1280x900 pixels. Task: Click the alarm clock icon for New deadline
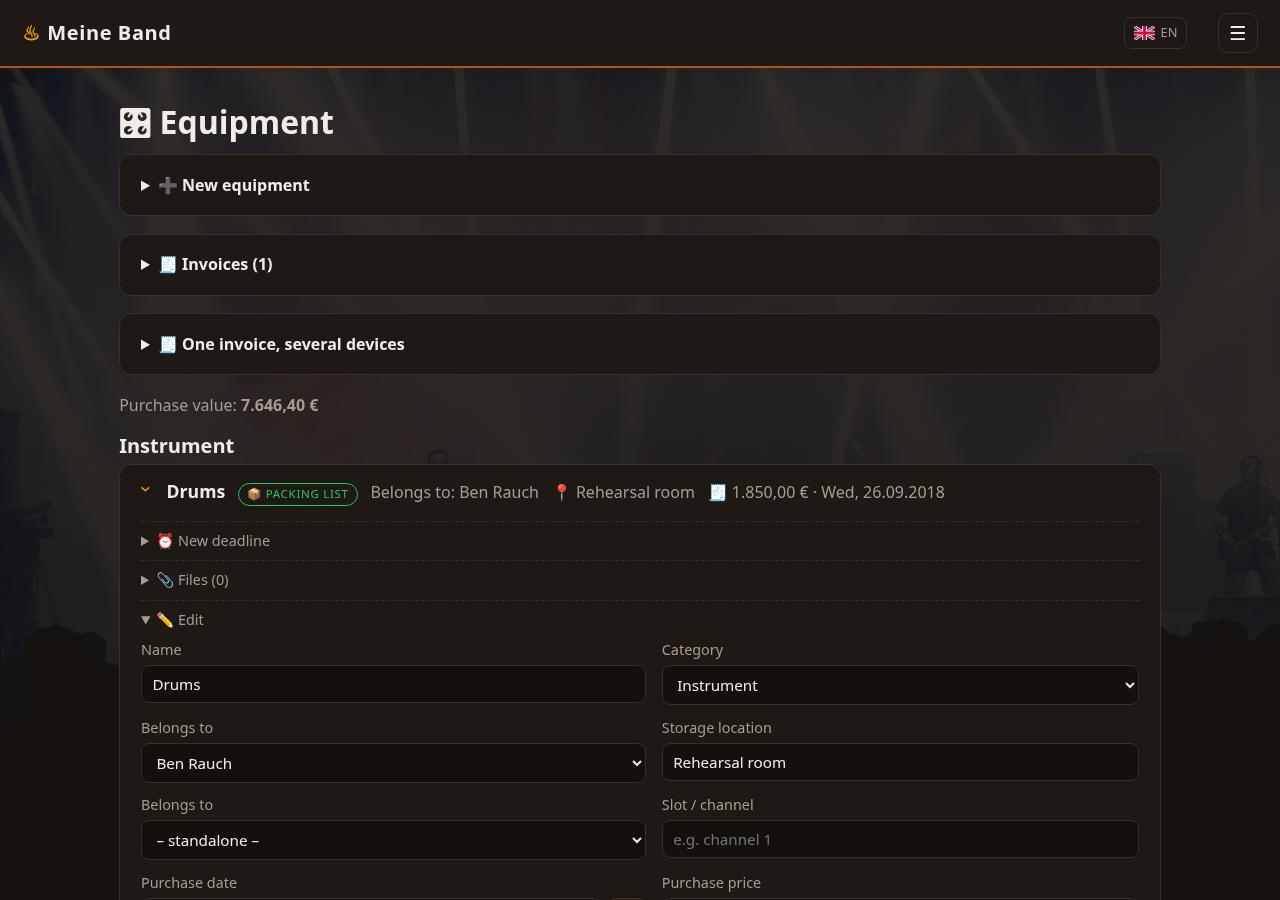[x=165, y=541]
